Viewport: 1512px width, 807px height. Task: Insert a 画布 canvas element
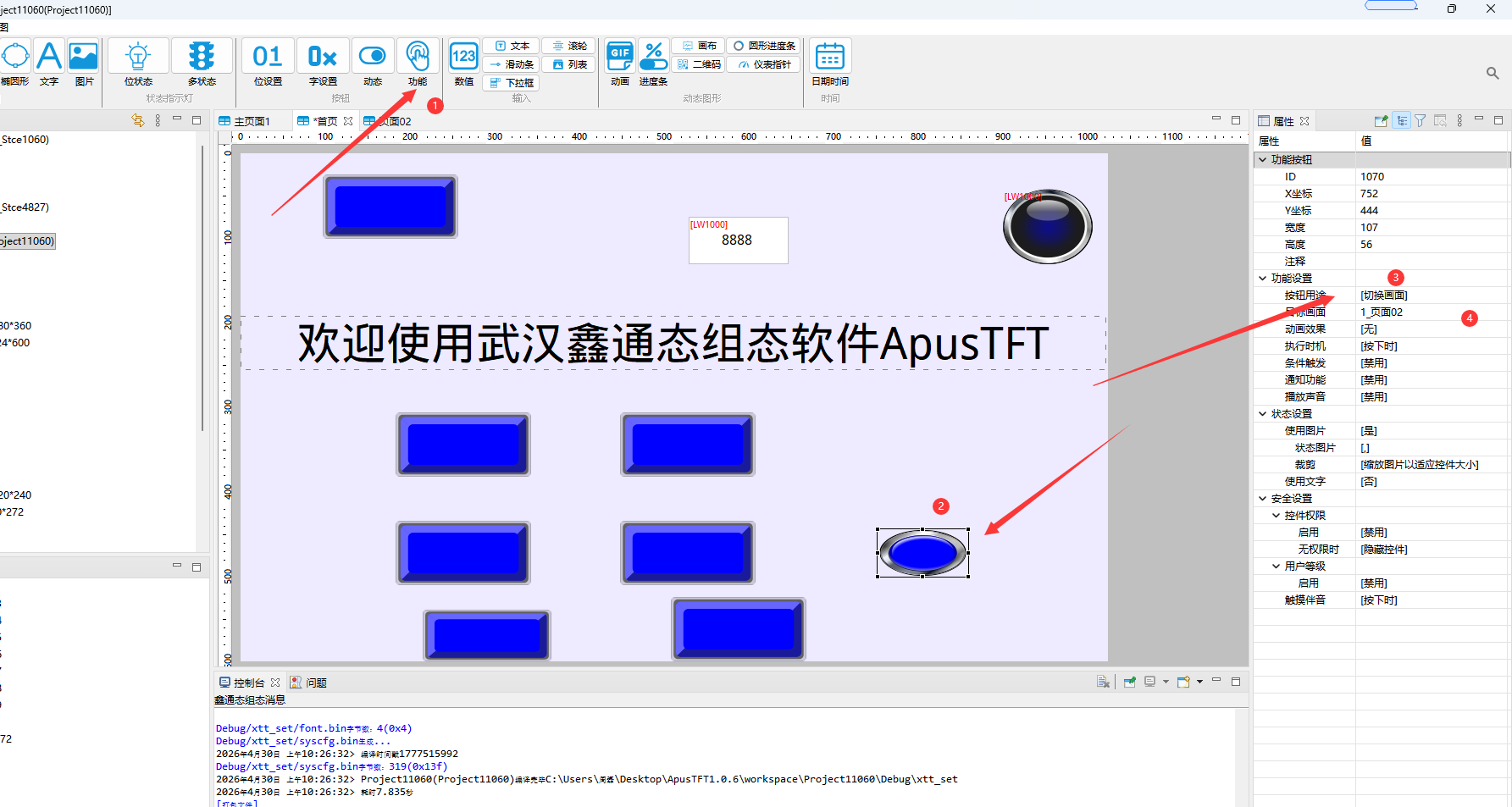point(698,46)
